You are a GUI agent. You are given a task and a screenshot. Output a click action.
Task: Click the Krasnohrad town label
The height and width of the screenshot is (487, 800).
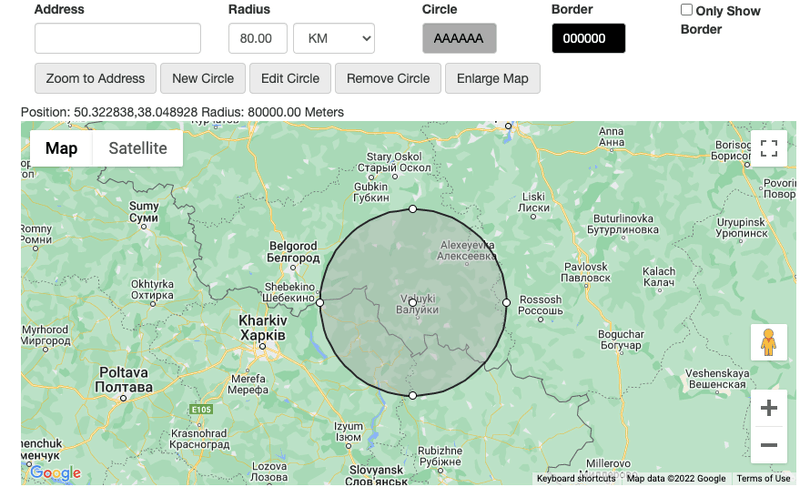pyautogui.click(x=199, y=439)
